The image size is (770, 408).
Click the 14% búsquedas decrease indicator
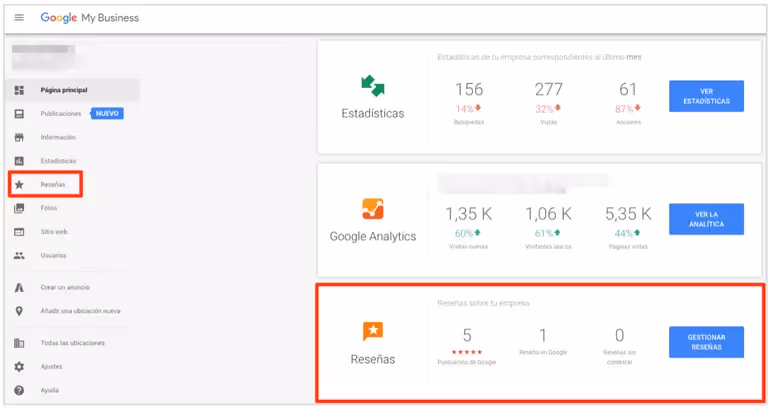tap(468, 109)
